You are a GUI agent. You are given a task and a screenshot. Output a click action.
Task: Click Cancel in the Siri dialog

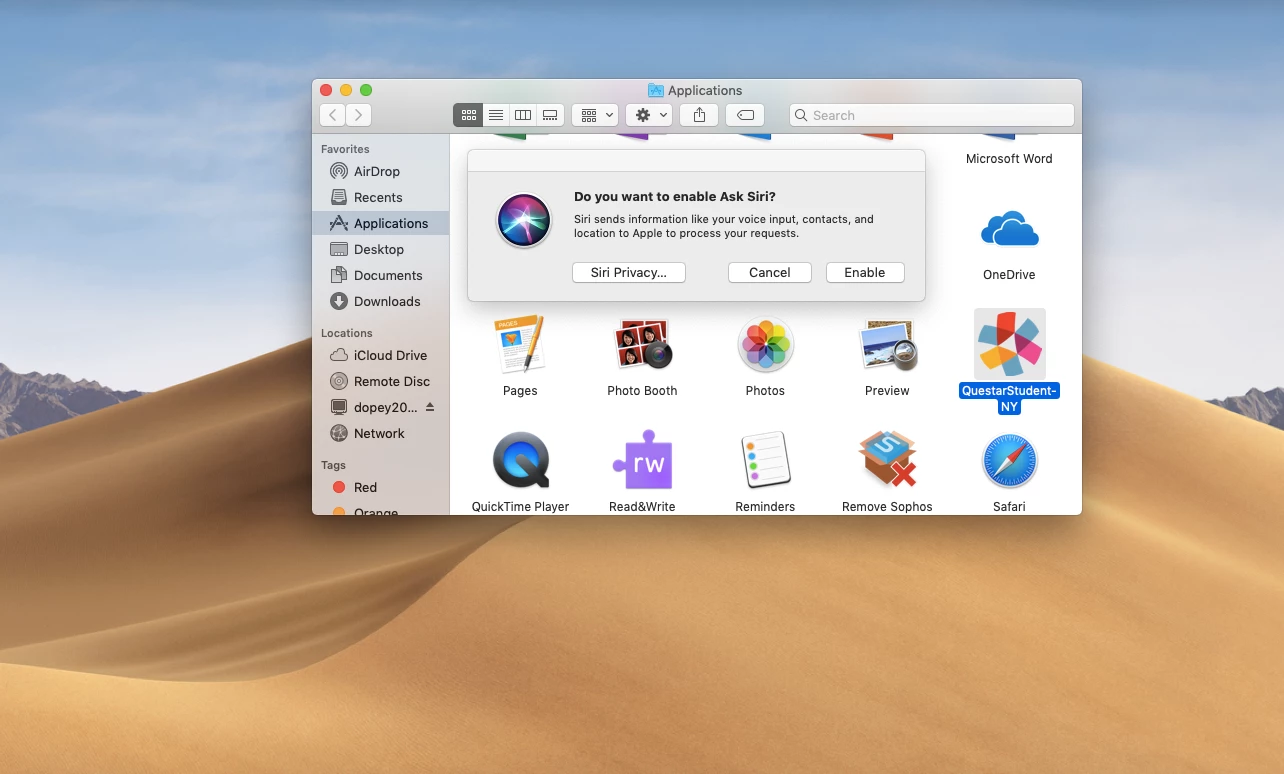click(770, 272)
